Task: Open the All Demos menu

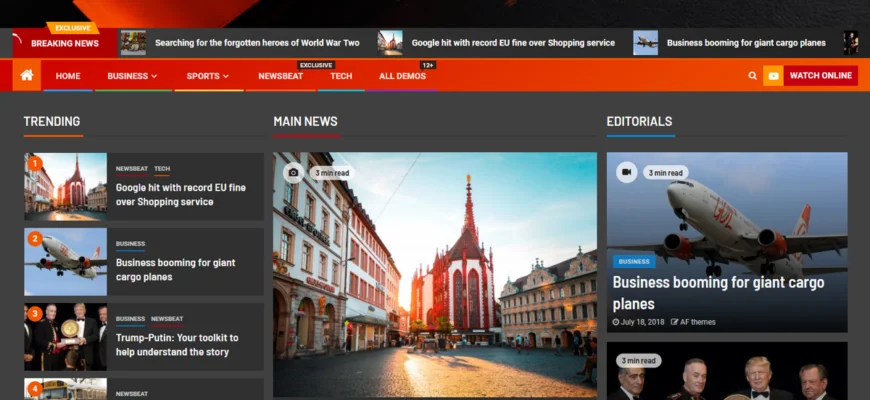Action: click(402, 76)
